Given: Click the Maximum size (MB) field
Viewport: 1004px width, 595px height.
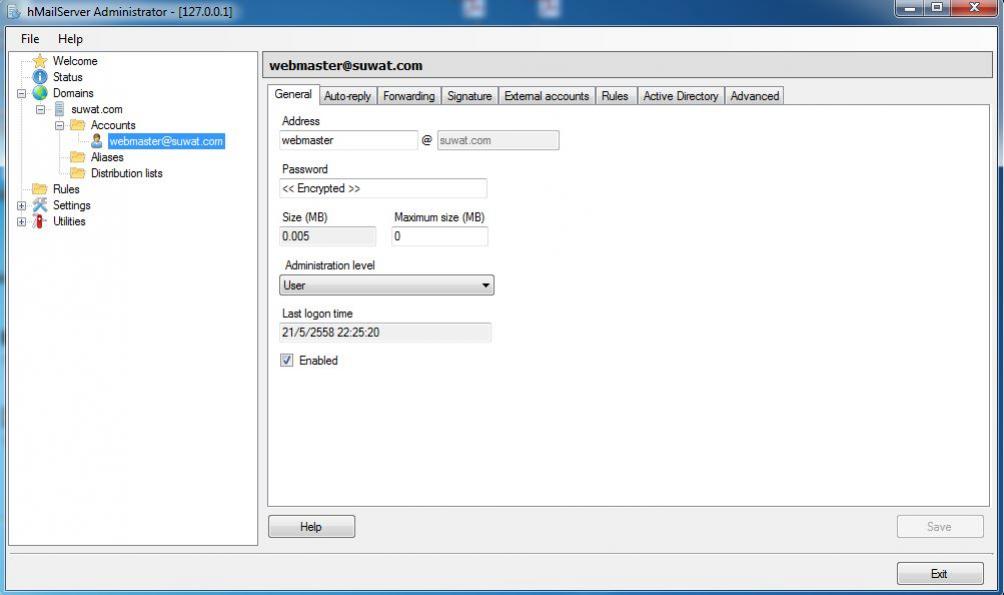Looking at the screenshot, I should (x=439, y=236).
